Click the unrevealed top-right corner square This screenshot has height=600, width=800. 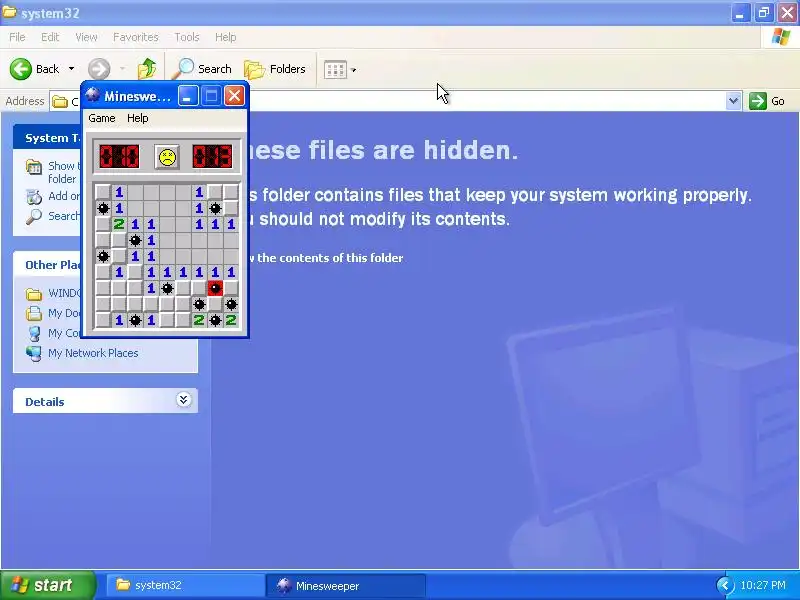click(231, 192)
